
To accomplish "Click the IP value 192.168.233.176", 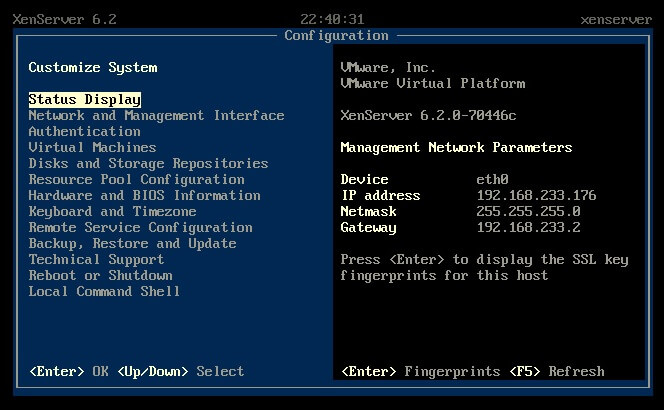I will 537,196.
